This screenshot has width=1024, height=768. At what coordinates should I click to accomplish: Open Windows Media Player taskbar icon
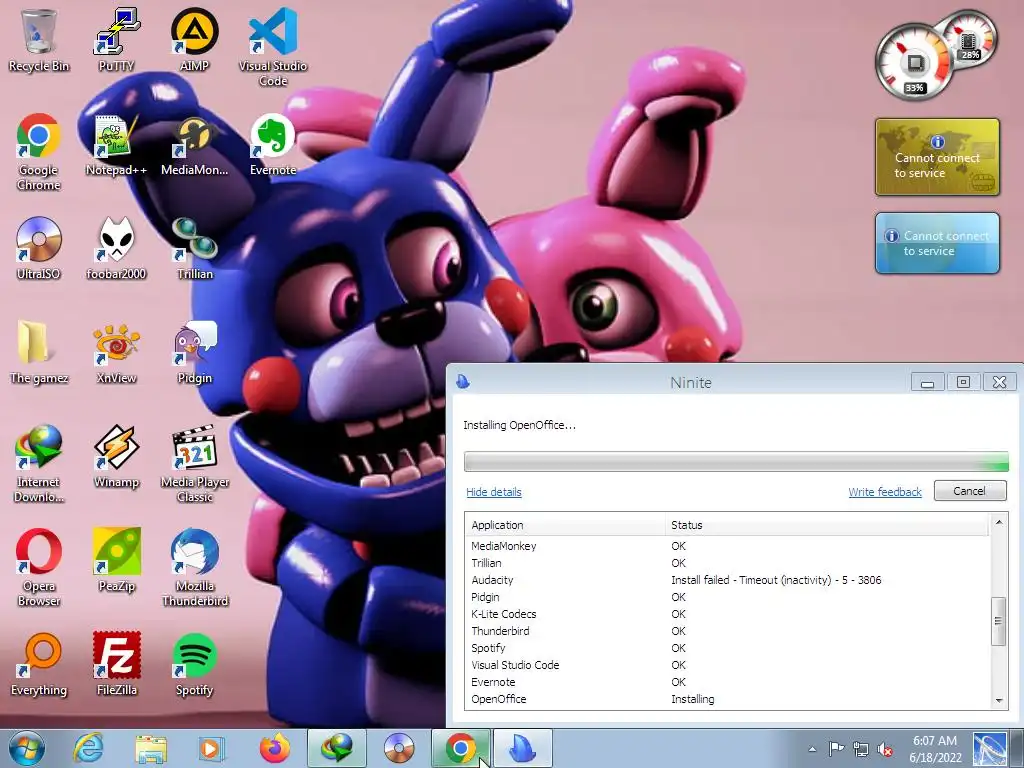211,748
